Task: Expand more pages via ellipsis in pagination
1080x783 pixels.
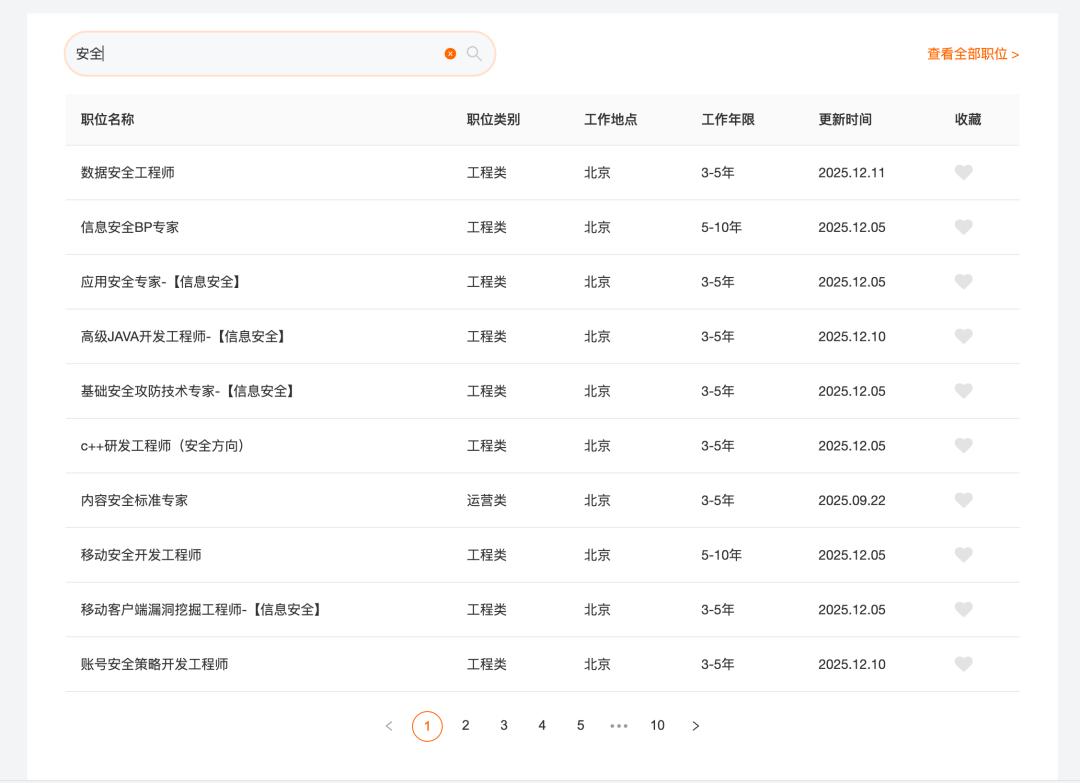Action: pyautogui.click(x=619, y=726)
